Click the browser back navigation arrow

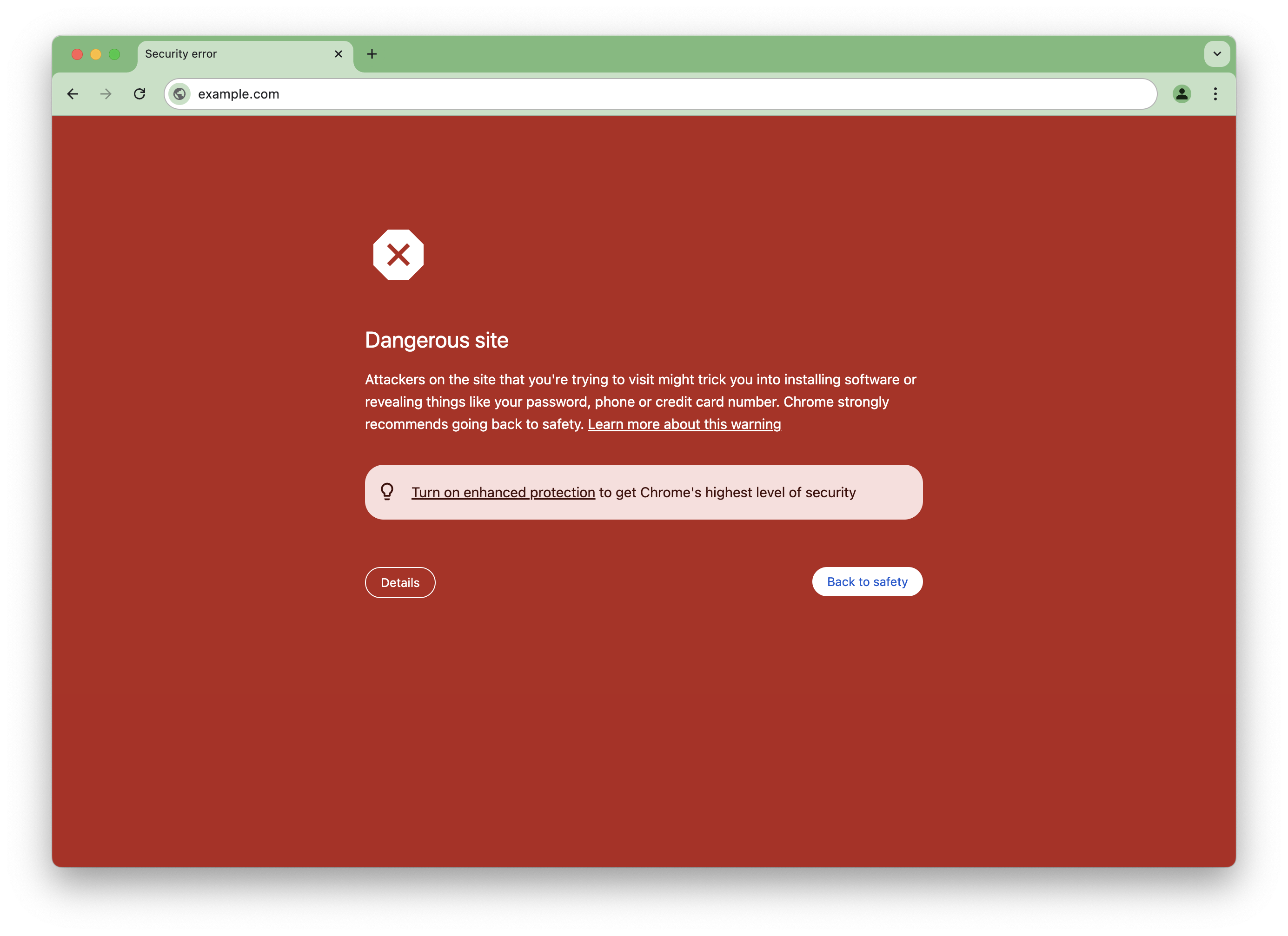point(72,94)
